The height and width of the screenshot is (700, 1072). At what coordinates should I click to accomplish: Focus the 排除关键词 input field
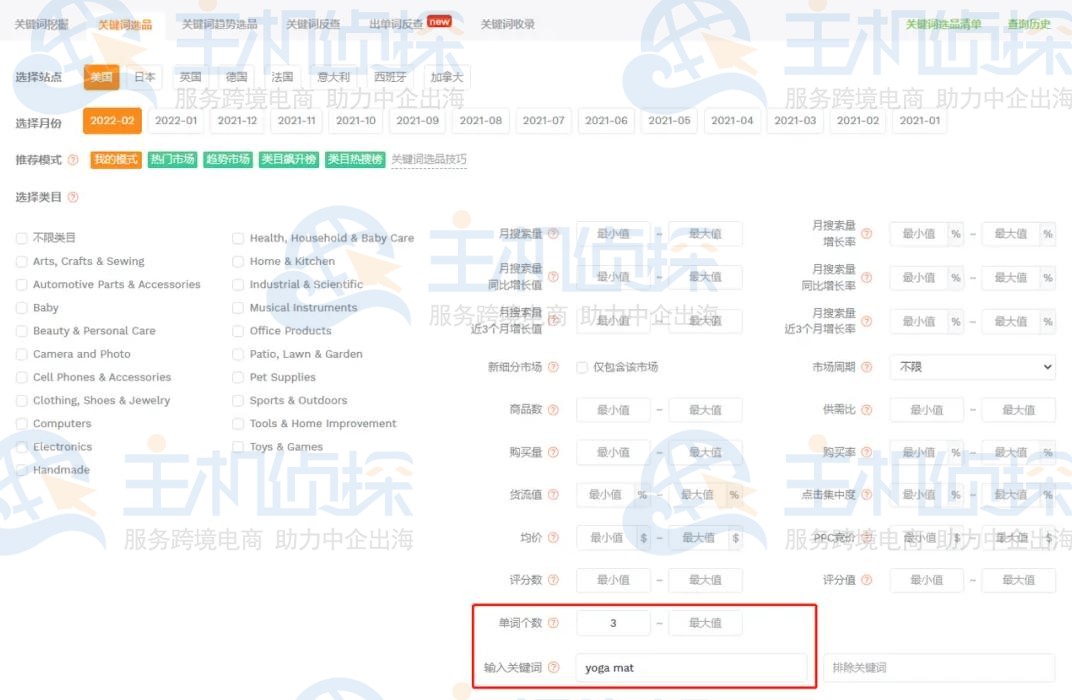tap(939, 667)
